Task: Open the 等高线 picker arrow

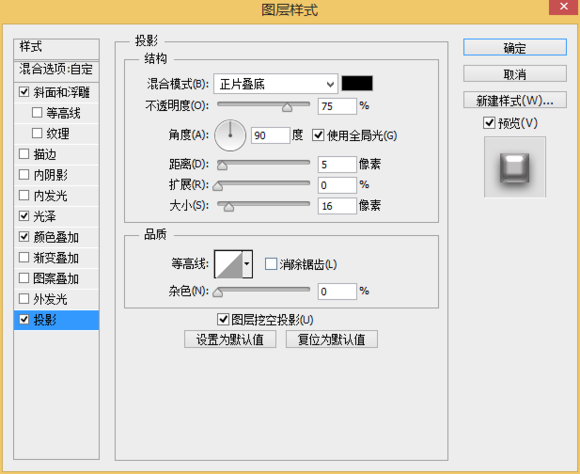Action: 247,264
